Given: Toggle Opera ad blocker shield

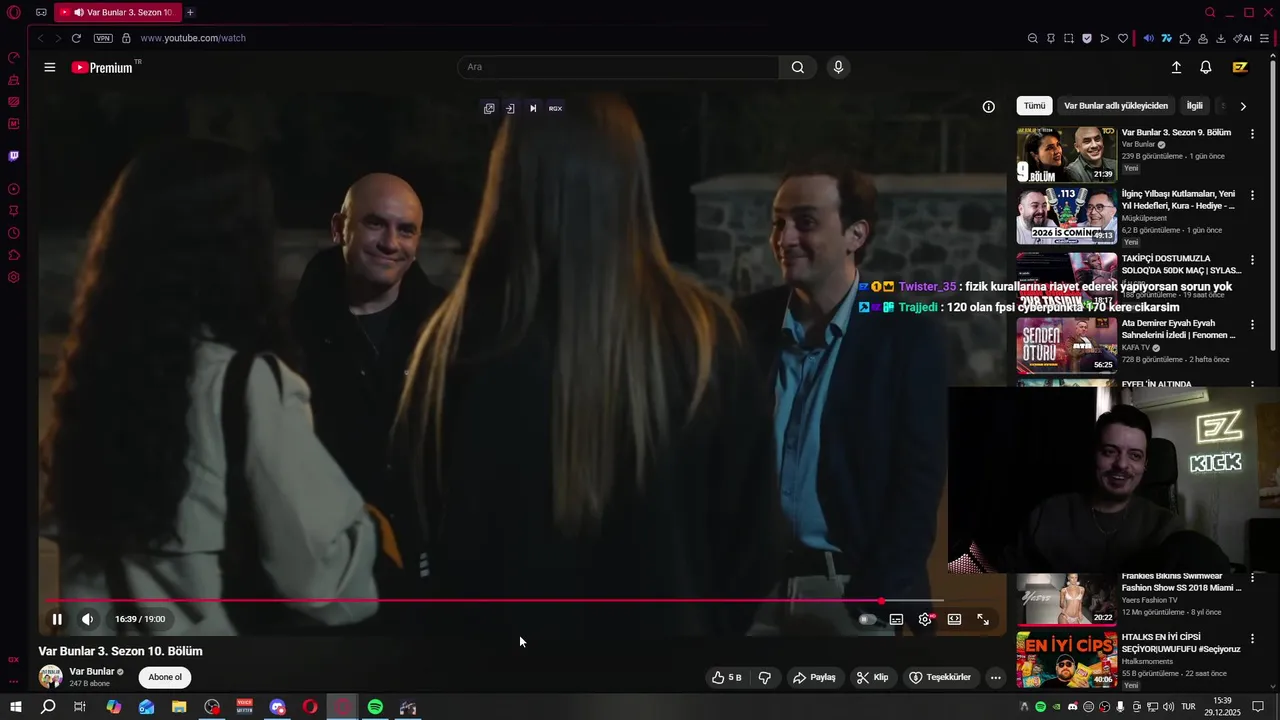Looking at the screenshot, I should click(1086, 38).
